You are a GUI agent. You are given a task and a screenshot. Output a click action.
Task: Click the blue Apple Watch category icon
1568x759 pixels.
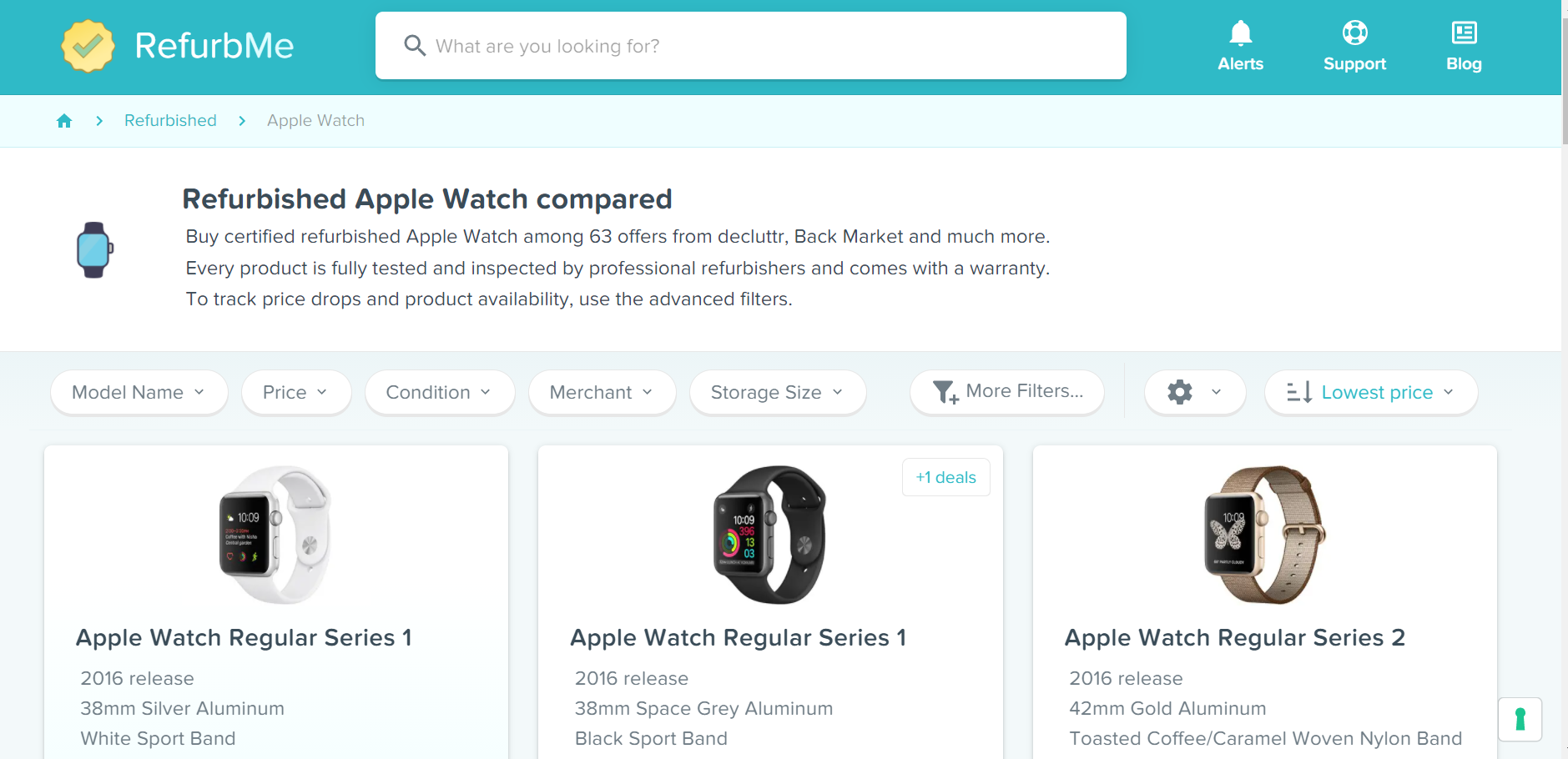[x=94, y=249]
